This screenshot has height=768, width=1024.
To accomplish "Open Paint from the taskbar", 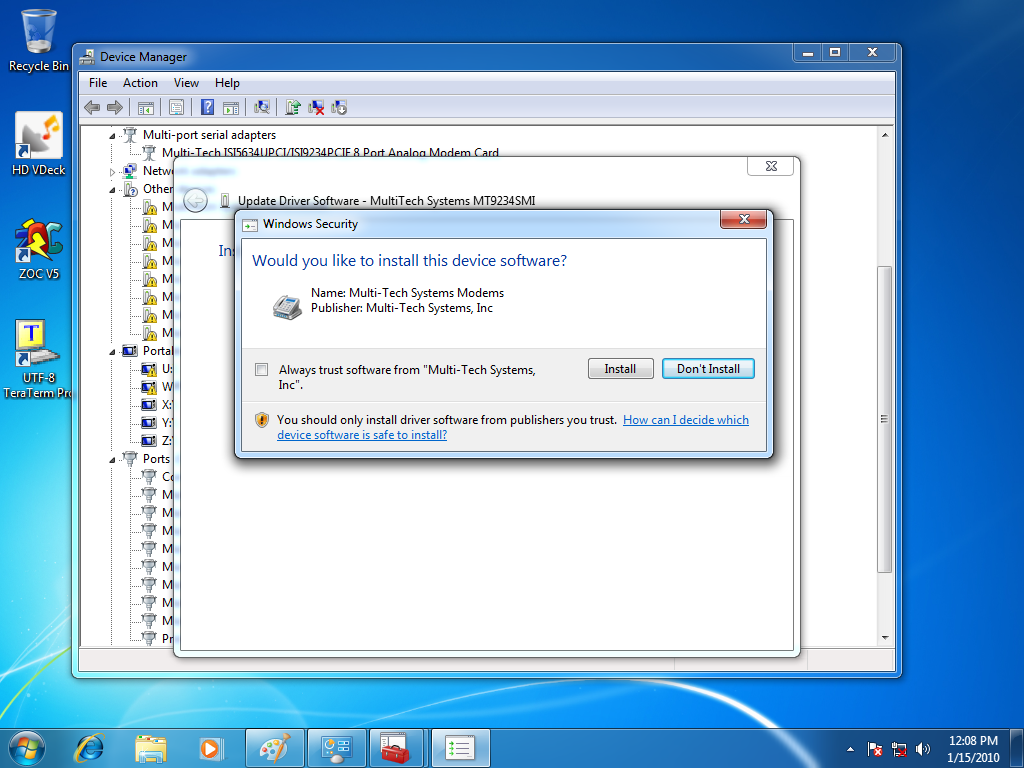I will (273, 747).
